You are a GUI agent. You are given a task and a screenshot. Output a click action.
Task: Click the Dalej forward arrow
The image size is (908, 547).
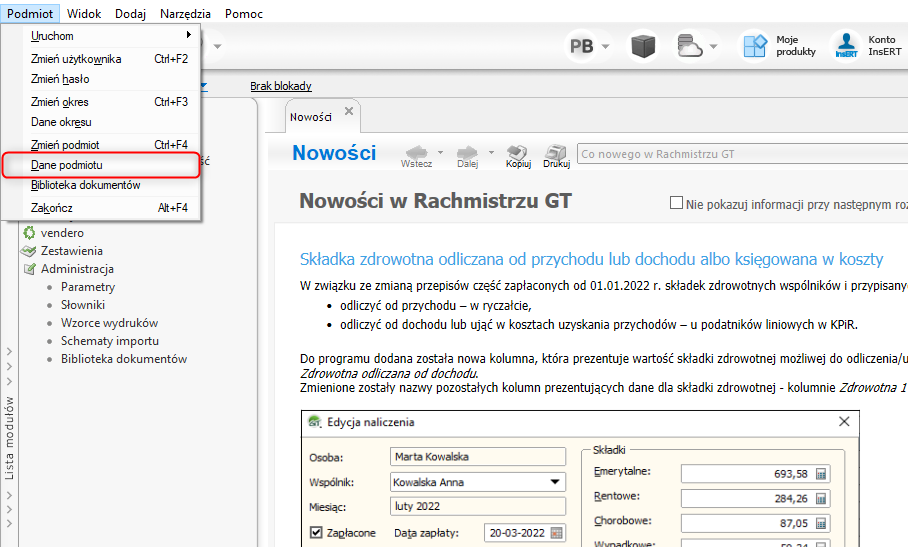pos(467,156)
